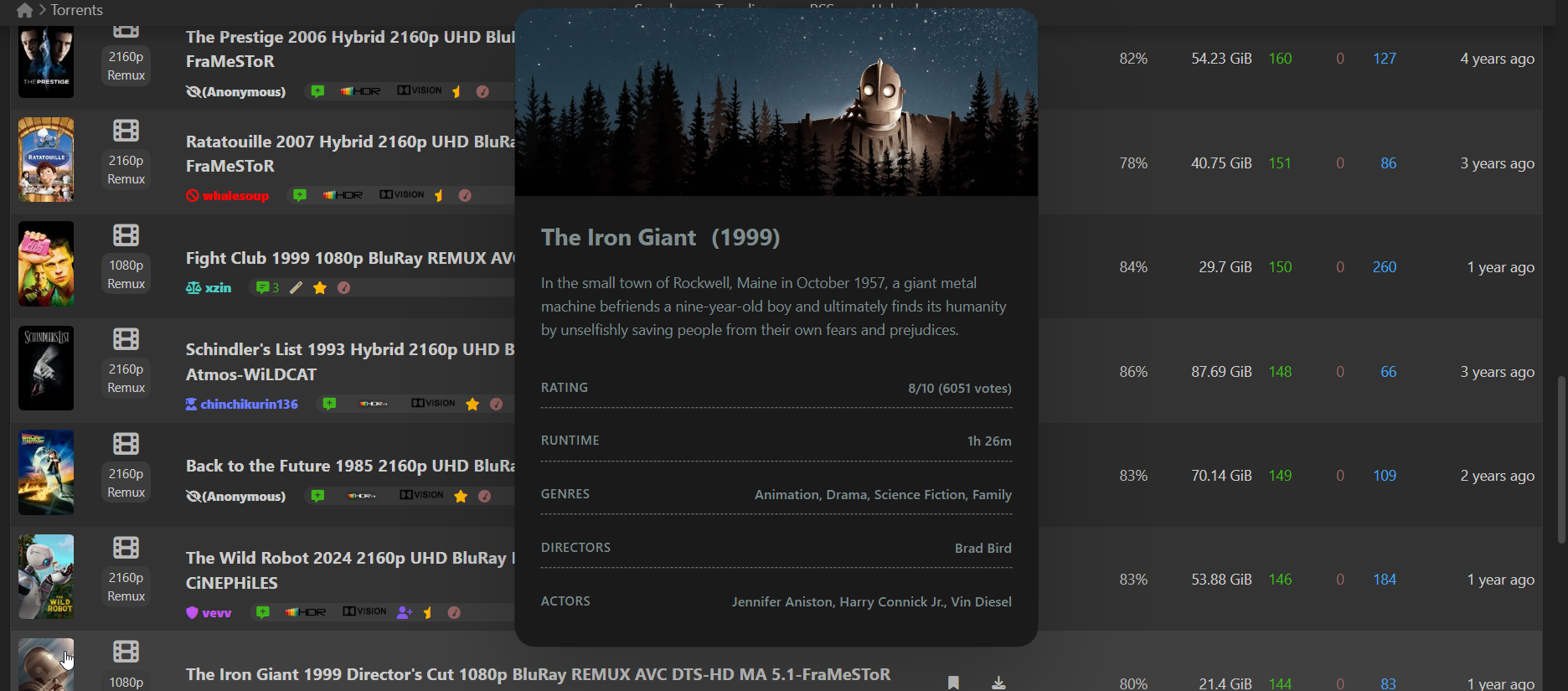Click the pencil icon on Fight Club
Viewport: 1568px width, 691px height.
point(296,288)
